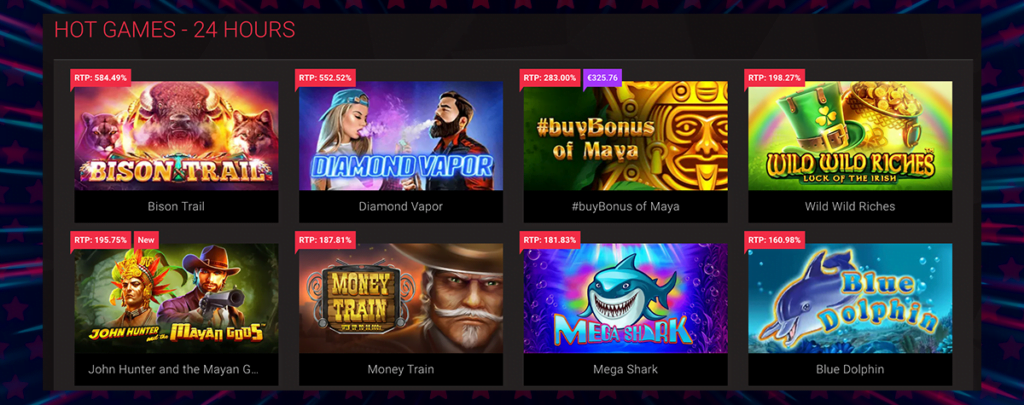
Task: Click the Hot Games - 24 Hours heading
Action: click(174, 30)
